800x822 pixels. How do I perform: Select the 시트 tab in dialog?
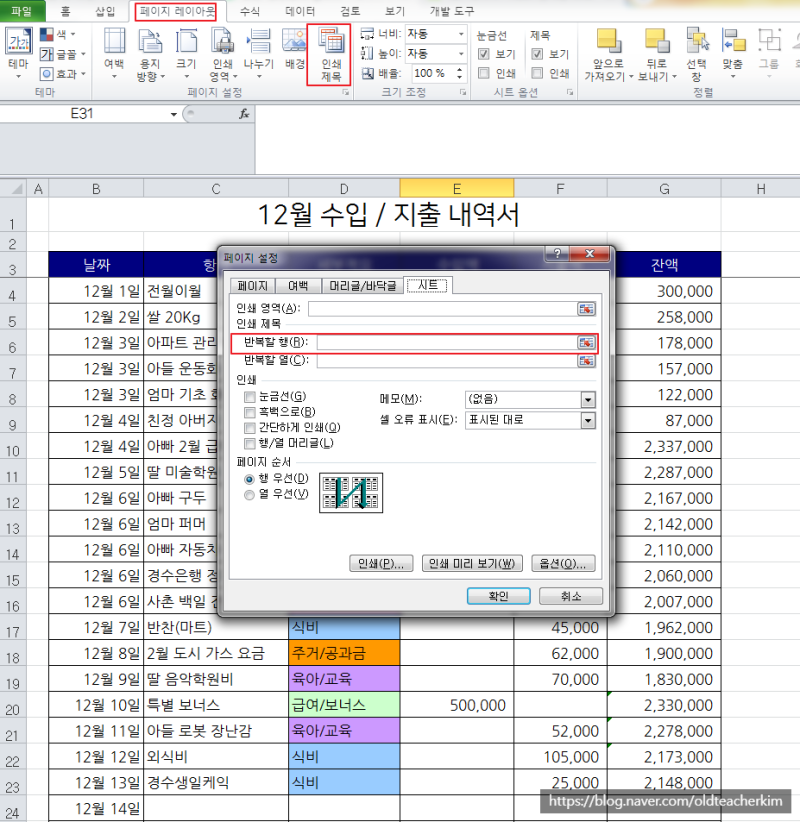click(x=428, y=285)
